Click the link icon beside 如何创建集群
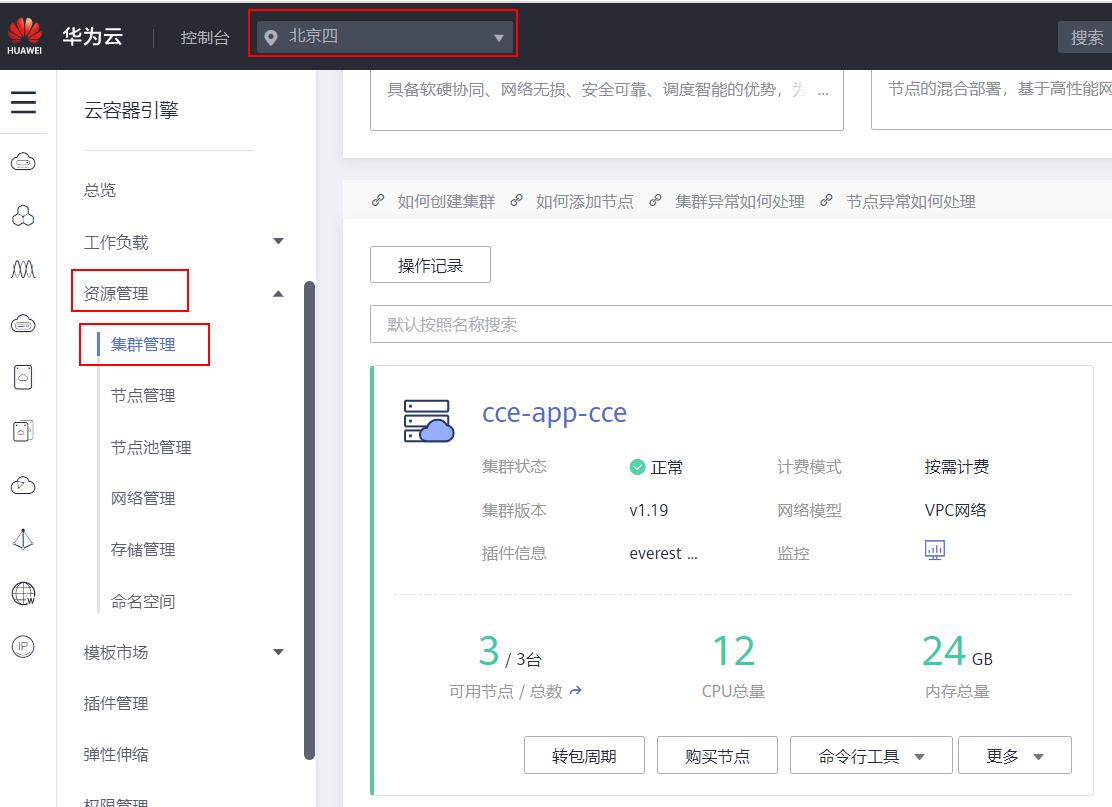This screenshot has width=1112, height=807. click(378, 200)
